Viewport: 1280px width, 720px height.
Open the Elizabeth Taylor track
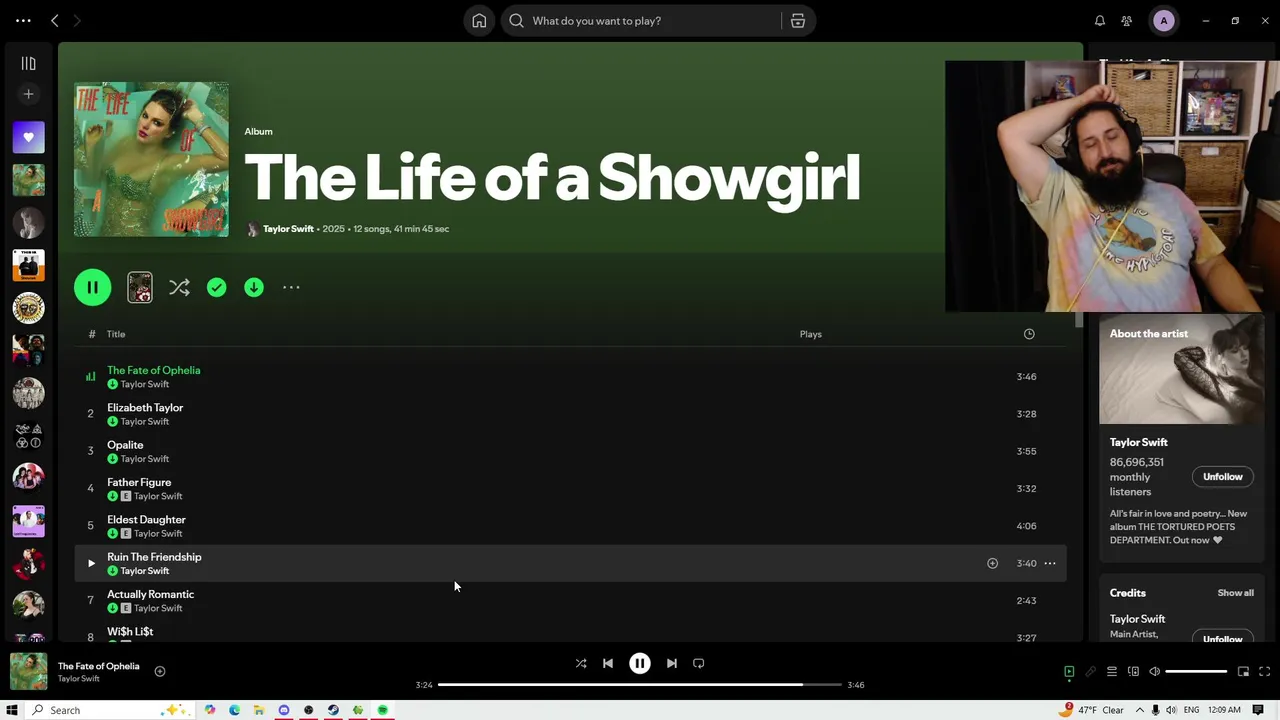click(x=145, y=407)
